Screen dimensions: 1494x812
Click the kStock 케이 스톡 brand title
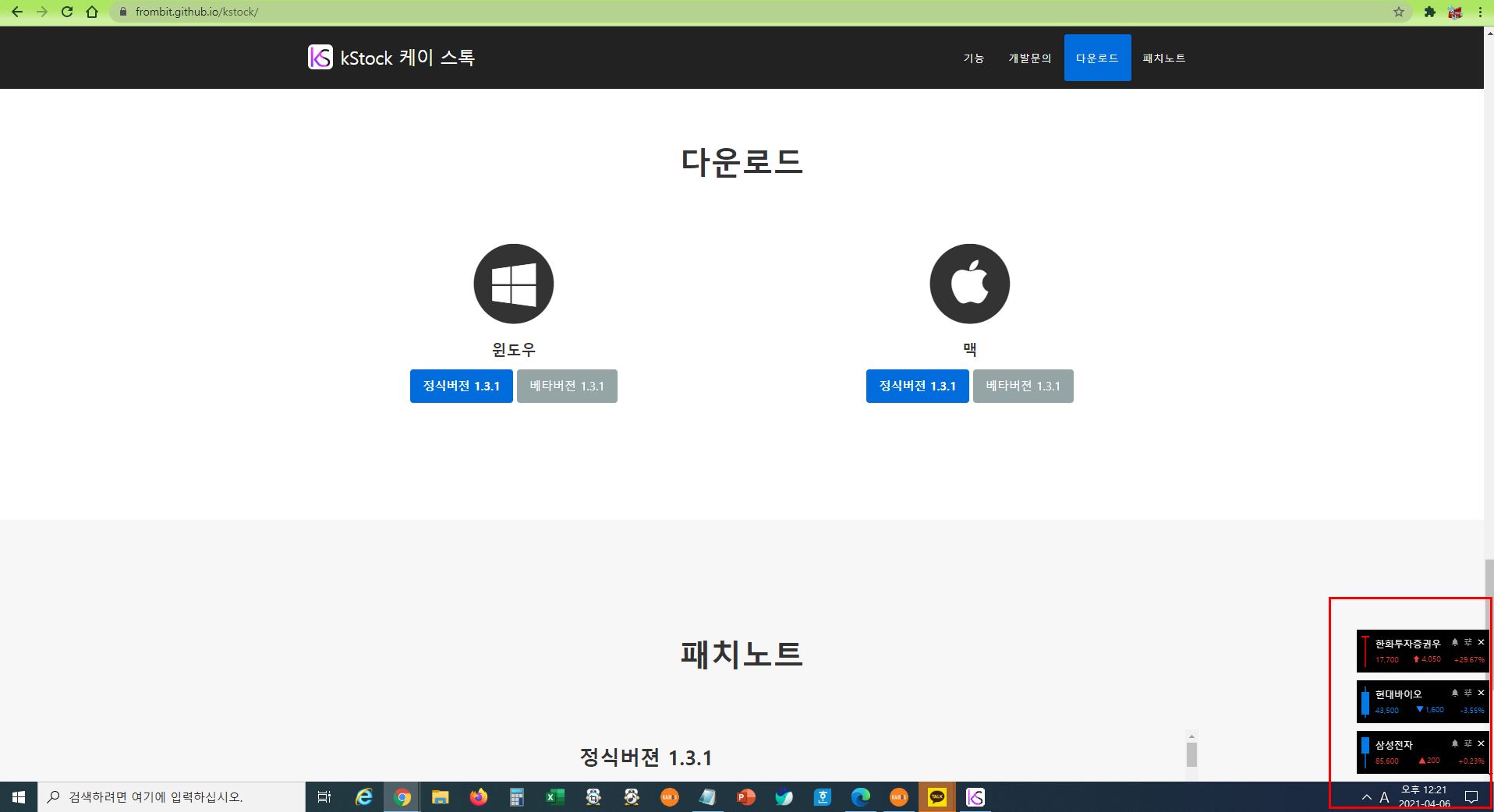click(407, 58)
